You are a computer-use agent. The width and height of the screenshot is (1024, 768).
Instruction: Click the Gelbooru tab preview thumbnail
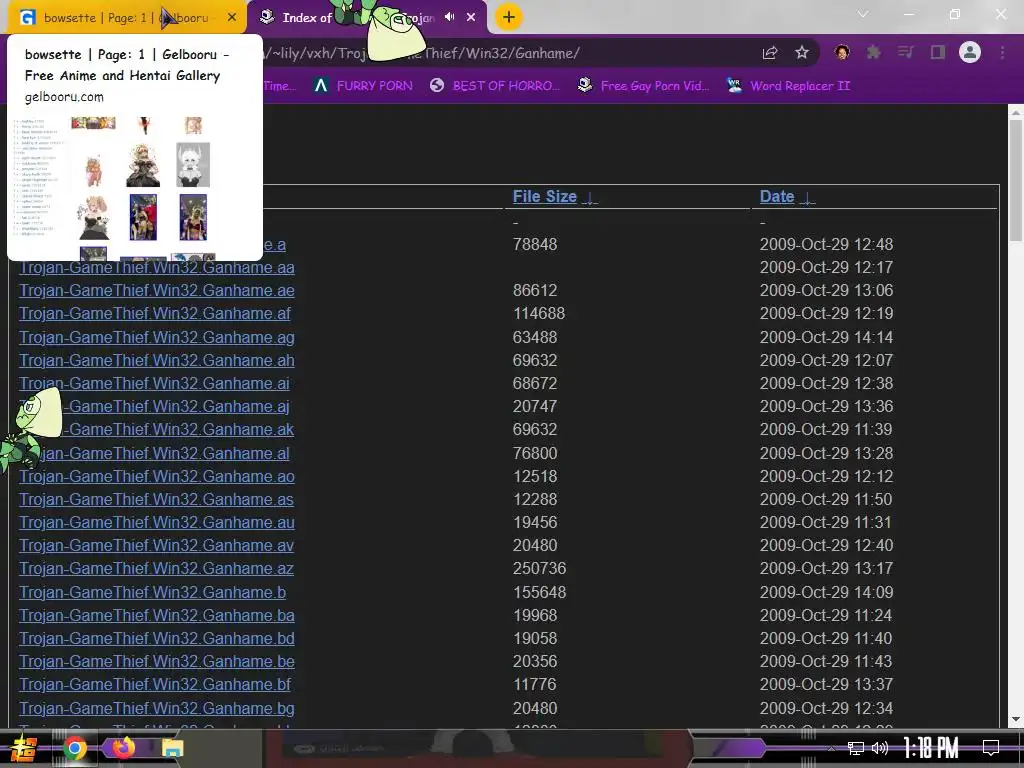[x=135, y=189]
